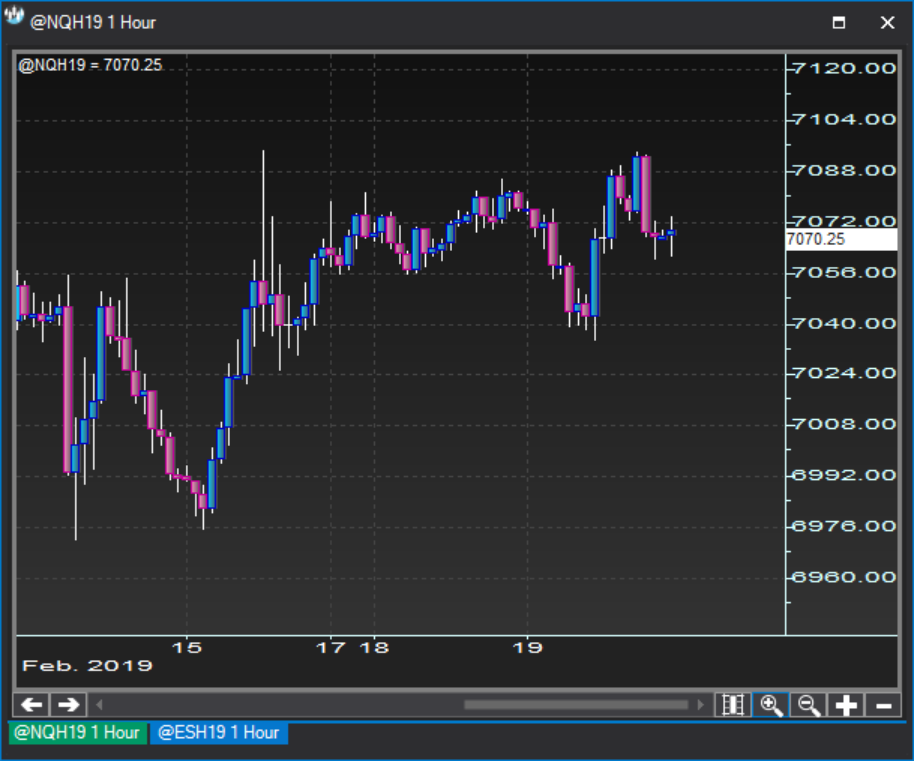Screen dimensions: 914x761
Task: Click the zoom out magnifier icon
Action: point(808,705)
